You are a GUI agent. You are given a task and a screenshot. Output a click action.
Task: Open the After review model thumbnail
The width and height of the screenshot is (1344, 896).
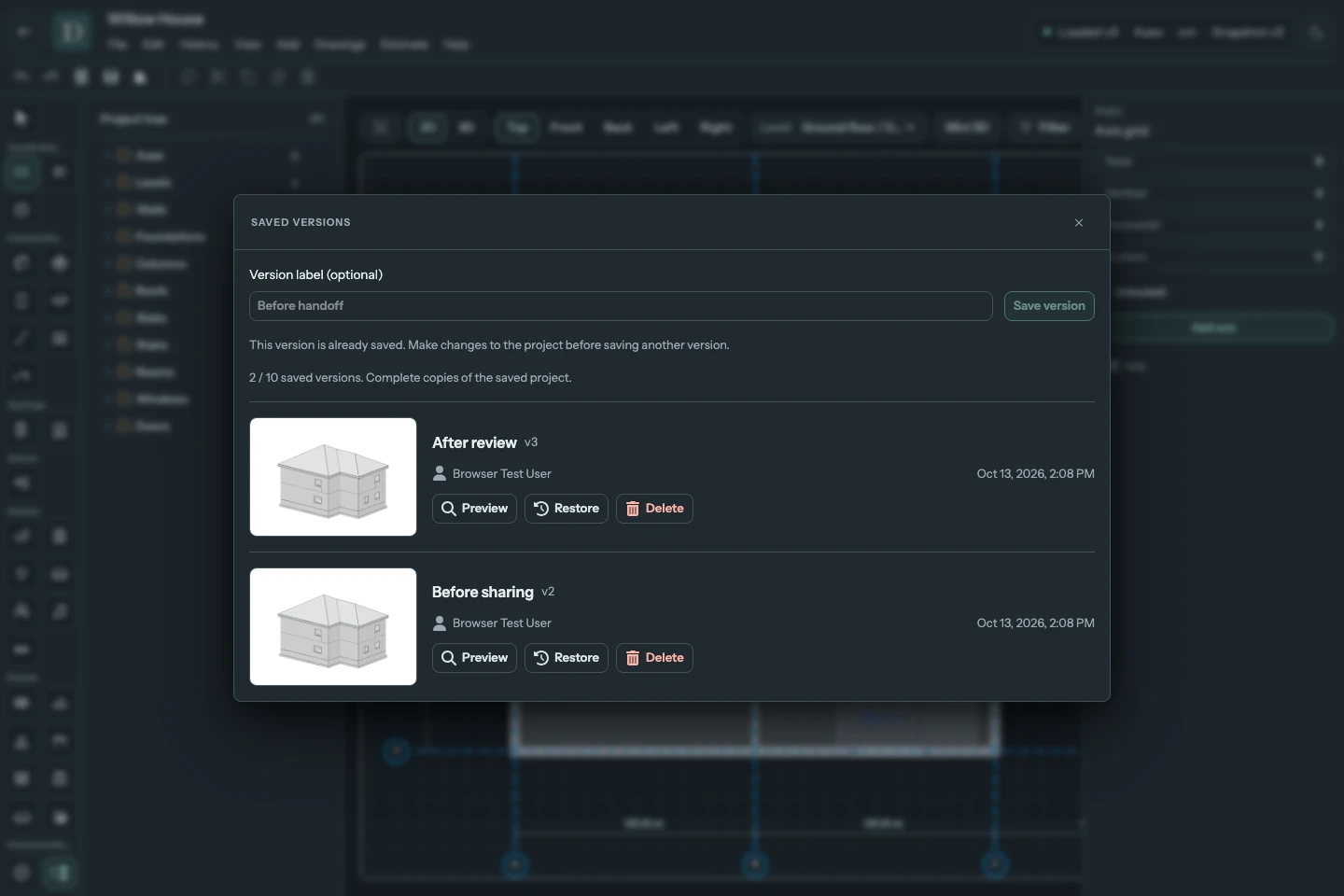(333, 477)
